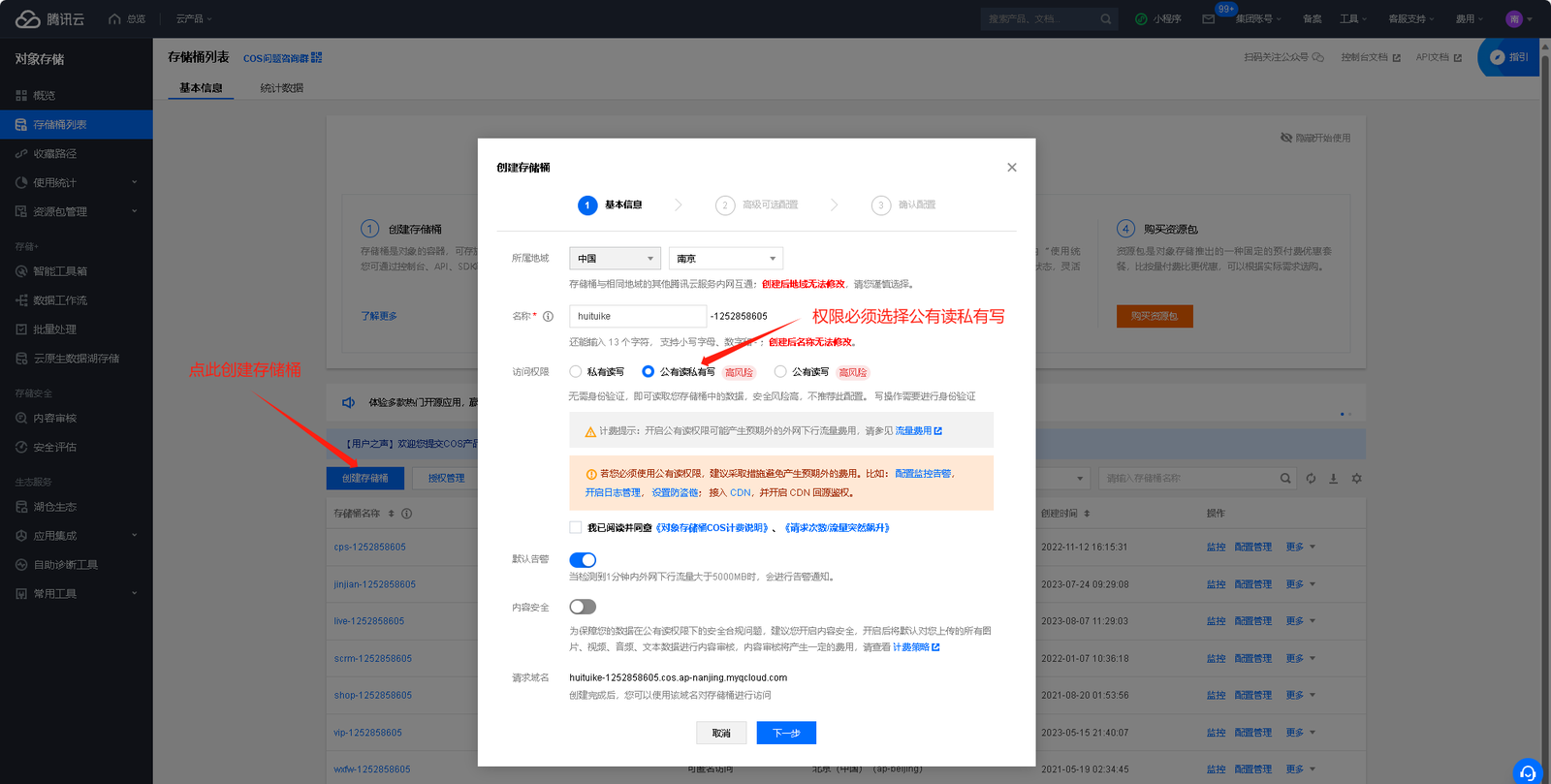
Task: Click the bucket name input with huituike
Action: (638, 316)
